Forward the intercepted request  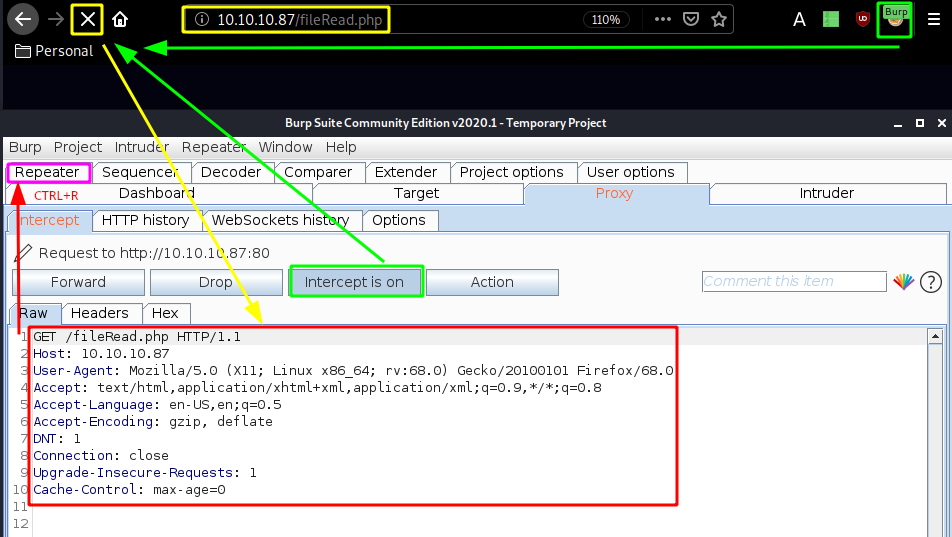78,282
